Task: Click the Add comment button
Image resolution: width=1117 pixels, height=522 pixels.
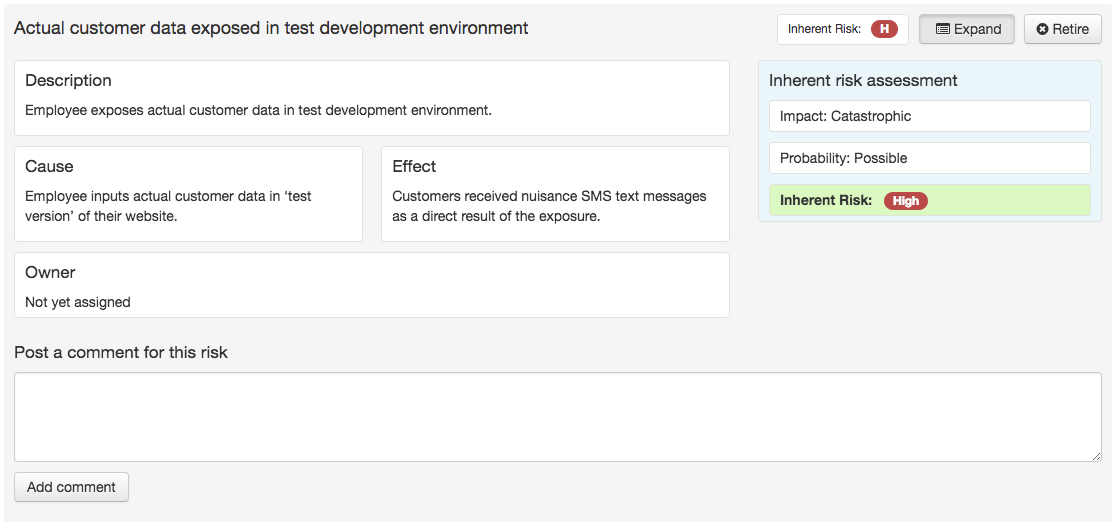Action: pos(71,487)
